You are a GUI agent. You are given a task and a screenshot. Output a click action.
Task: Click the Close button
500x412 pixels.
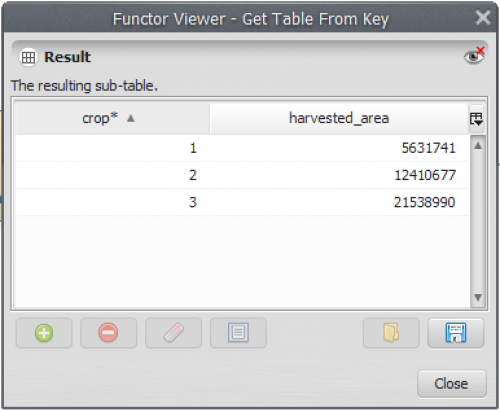pyautogui.click(x=452, y=384)
